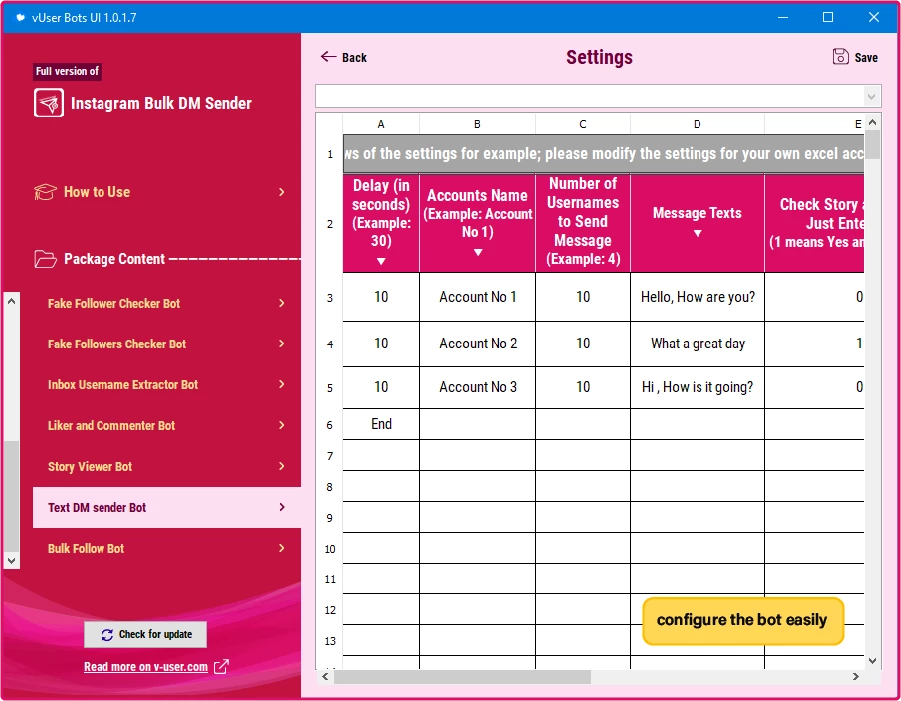The height and width of the screenshot is (701, 901).
Task: Click cell 'Account No 2'
Action: click(x=478, y=344)
